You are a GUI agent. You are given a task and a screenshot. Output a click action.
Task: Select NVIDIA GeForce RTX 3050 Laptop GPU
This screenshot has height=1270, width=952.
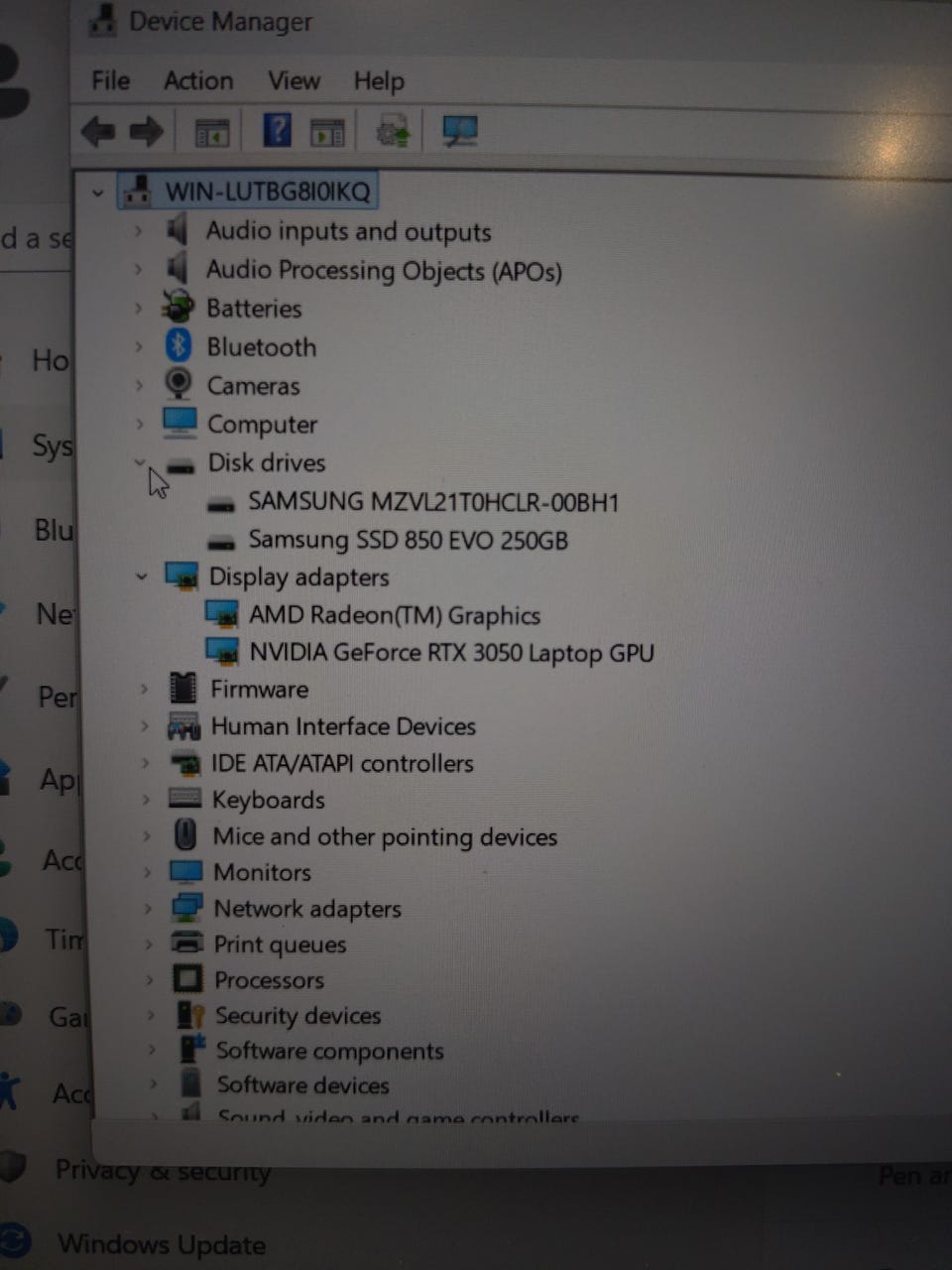coord(451,652)
